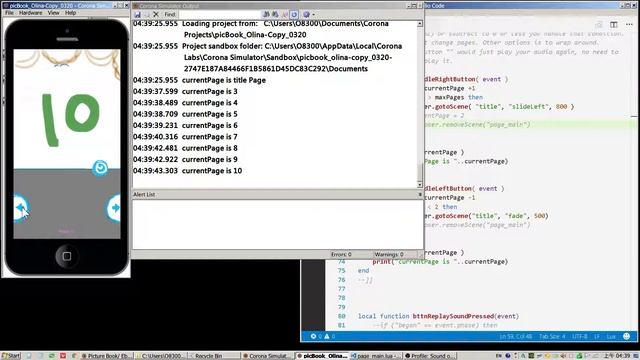Click first binoculars find icon in Output toolbar
This screenshot has width=640, height=360.
pyautogui.click(x=266, y=14)
